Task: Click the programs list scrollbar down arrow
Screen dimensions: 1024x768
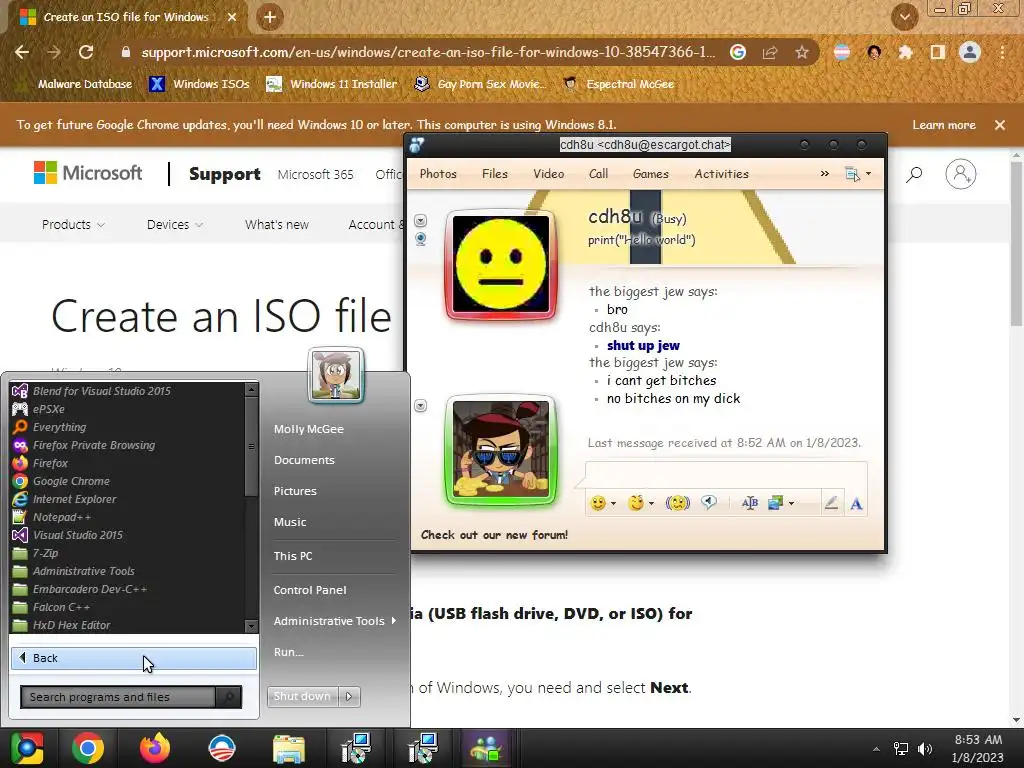Action: pyautogui.click(x=251, y=626)
